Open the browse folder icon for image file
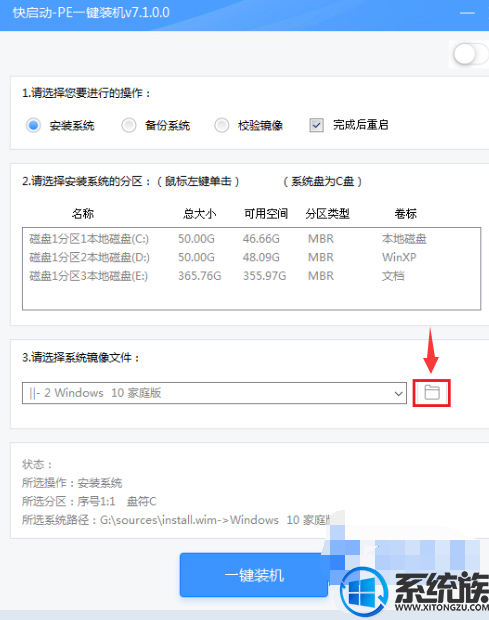Screen dimensions: 489x620 (x=432, y=393)
